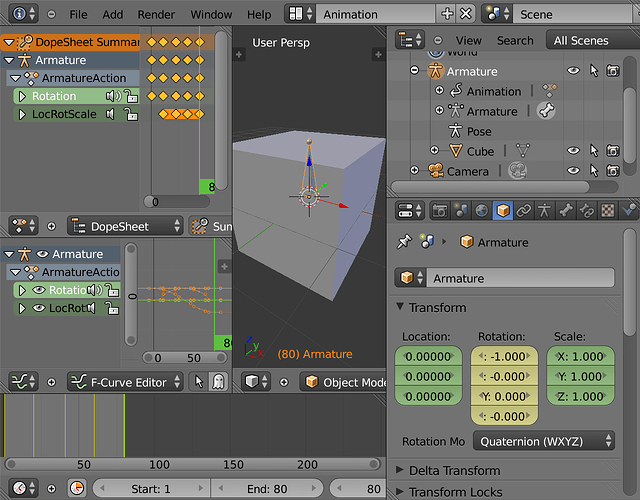
Task: Open the Outliner editor type selector
Action: pos(410,40)
